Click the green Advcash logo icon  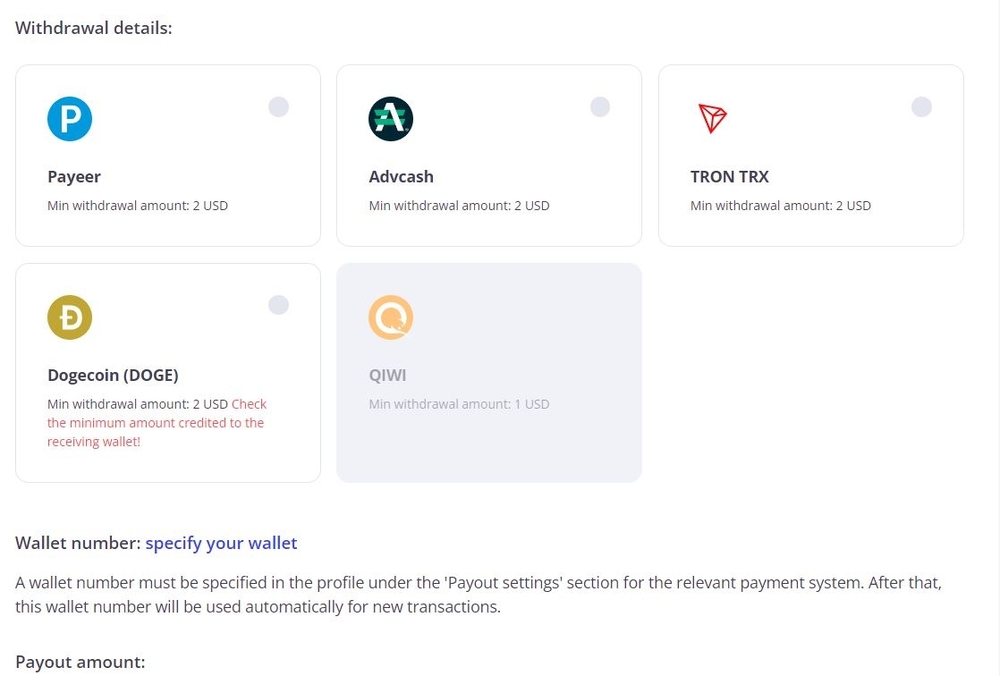390,119
